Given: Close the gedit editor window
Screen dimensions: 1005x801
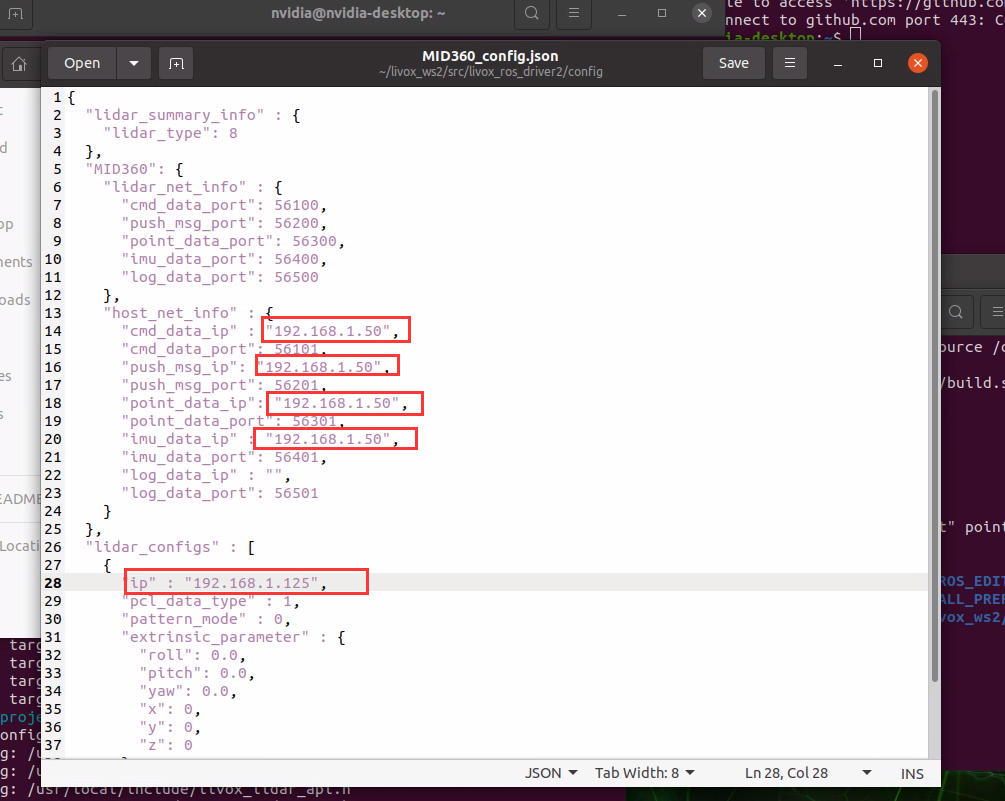Looking at the screenshot, I should (x=918, y=63).
